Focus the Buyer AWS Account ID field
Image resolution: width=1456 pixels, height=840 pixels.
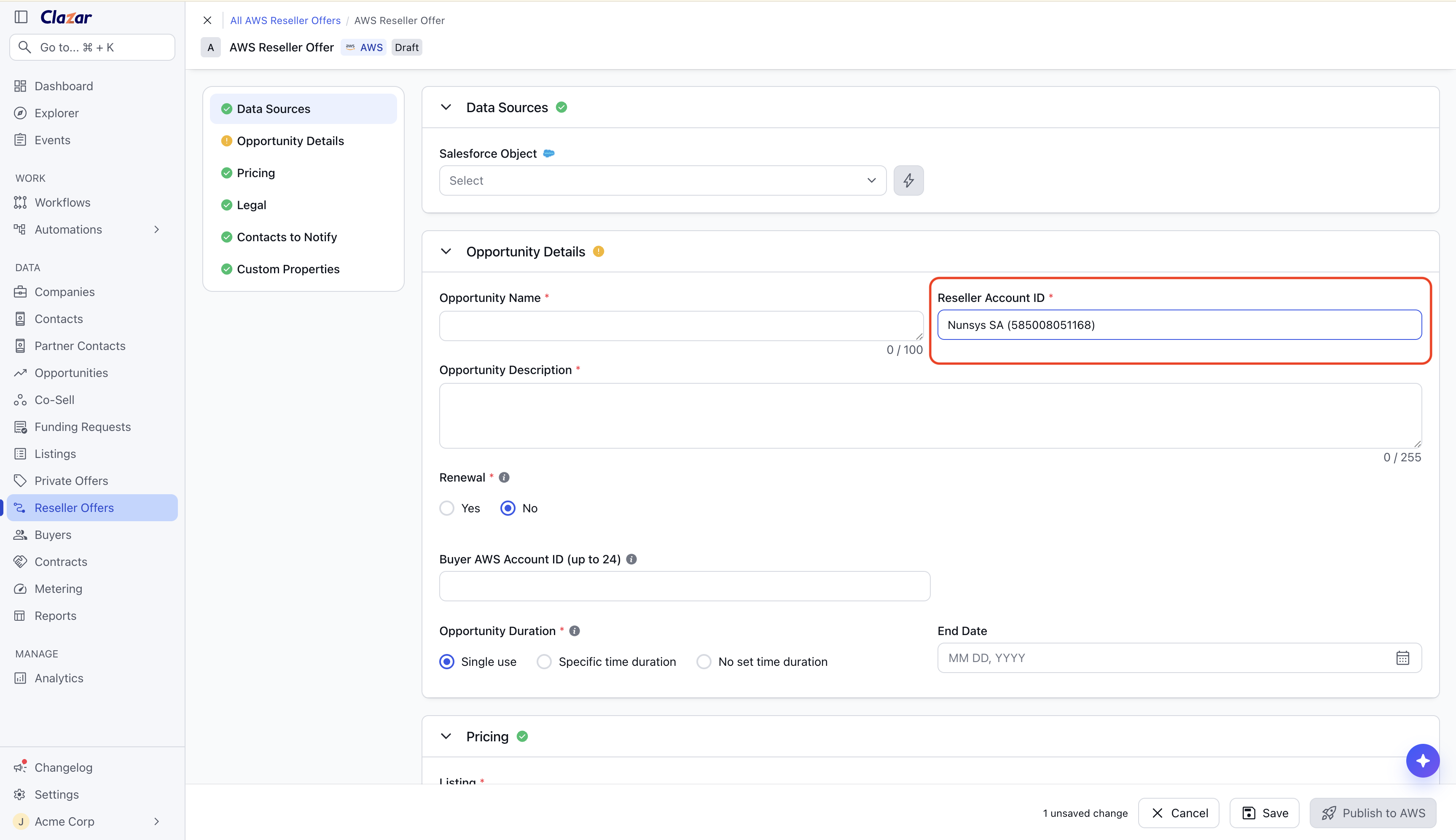click(685, 586)
